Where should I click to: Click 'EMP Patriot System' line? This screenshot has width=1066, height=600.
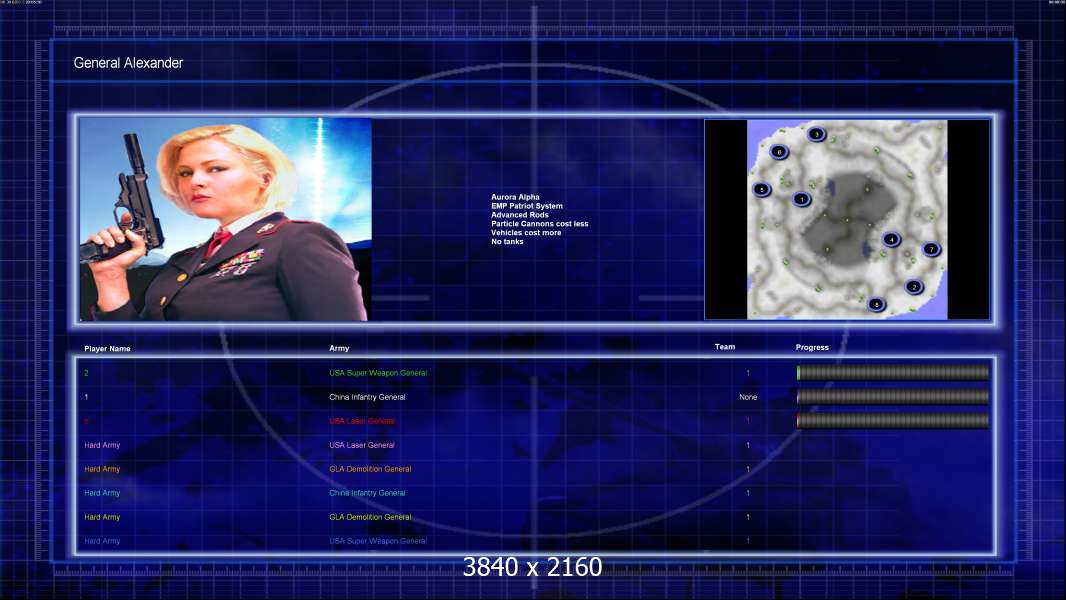pos(527,206)
